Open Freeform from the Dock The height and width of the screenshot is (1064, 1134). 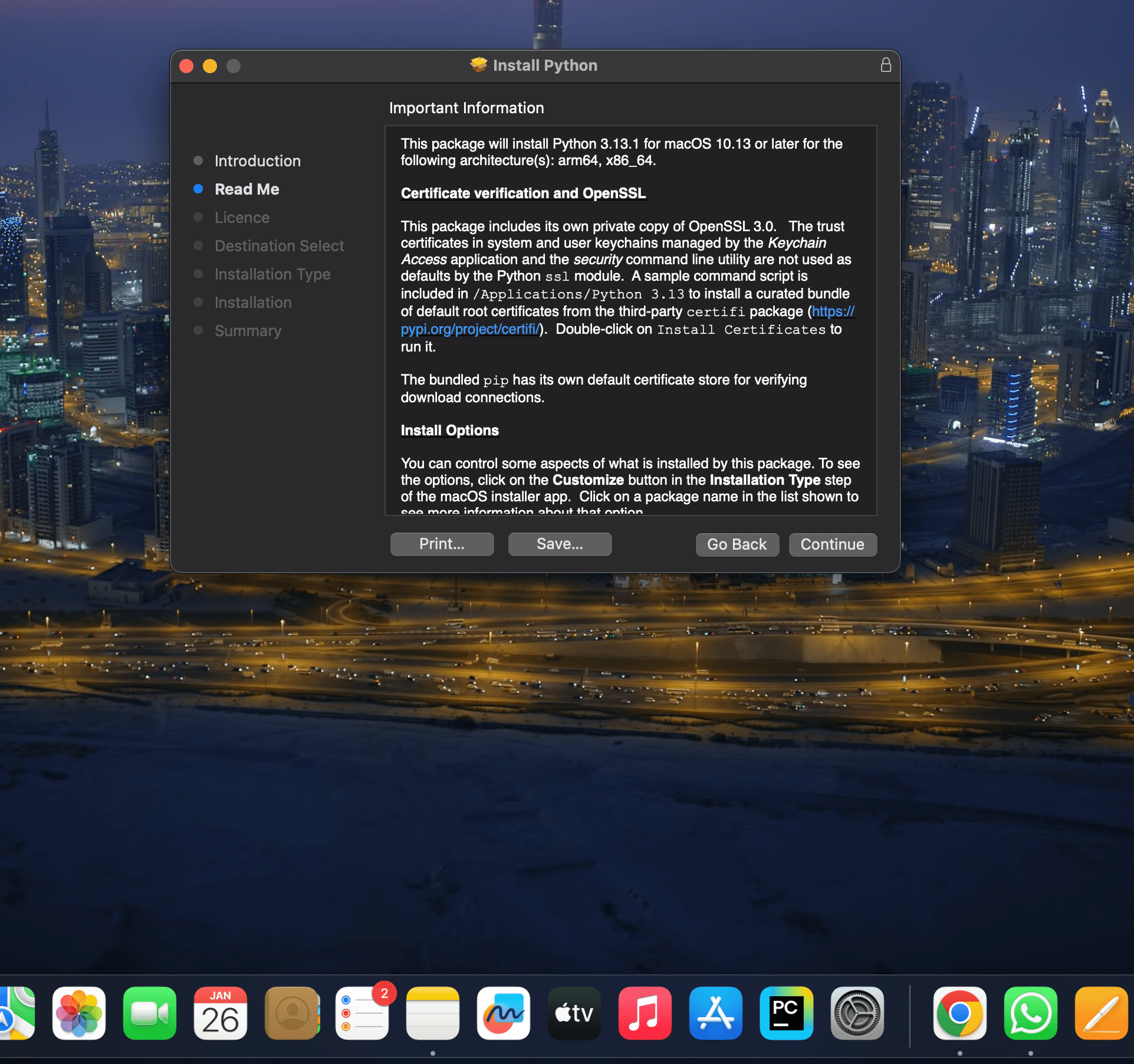point(504,1013)
